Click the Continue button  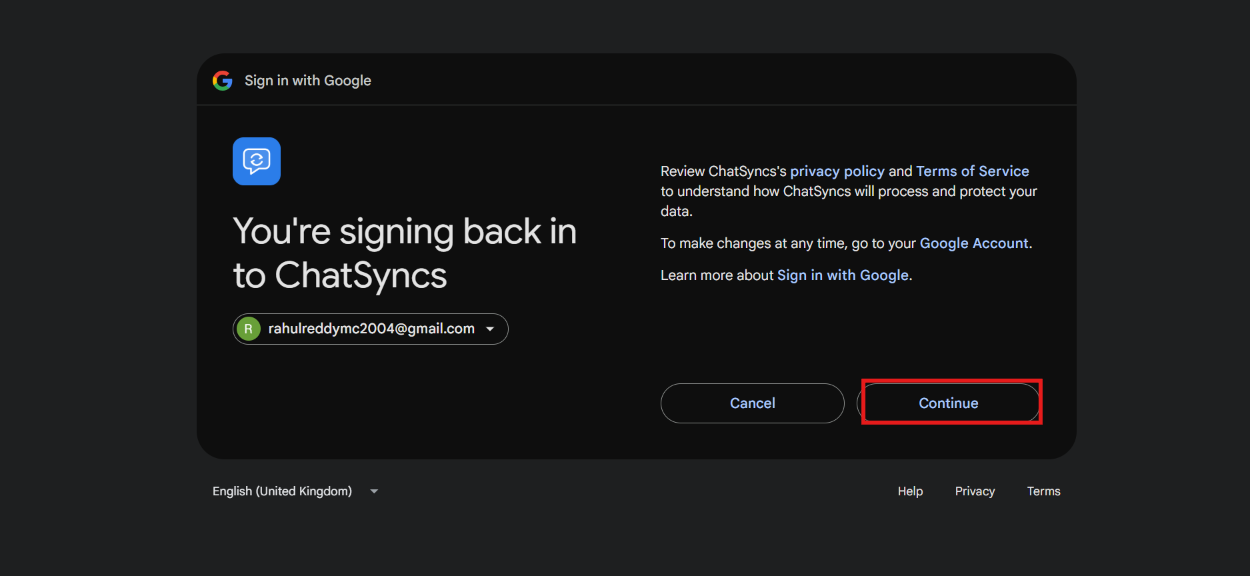click(x=949, y=403)
